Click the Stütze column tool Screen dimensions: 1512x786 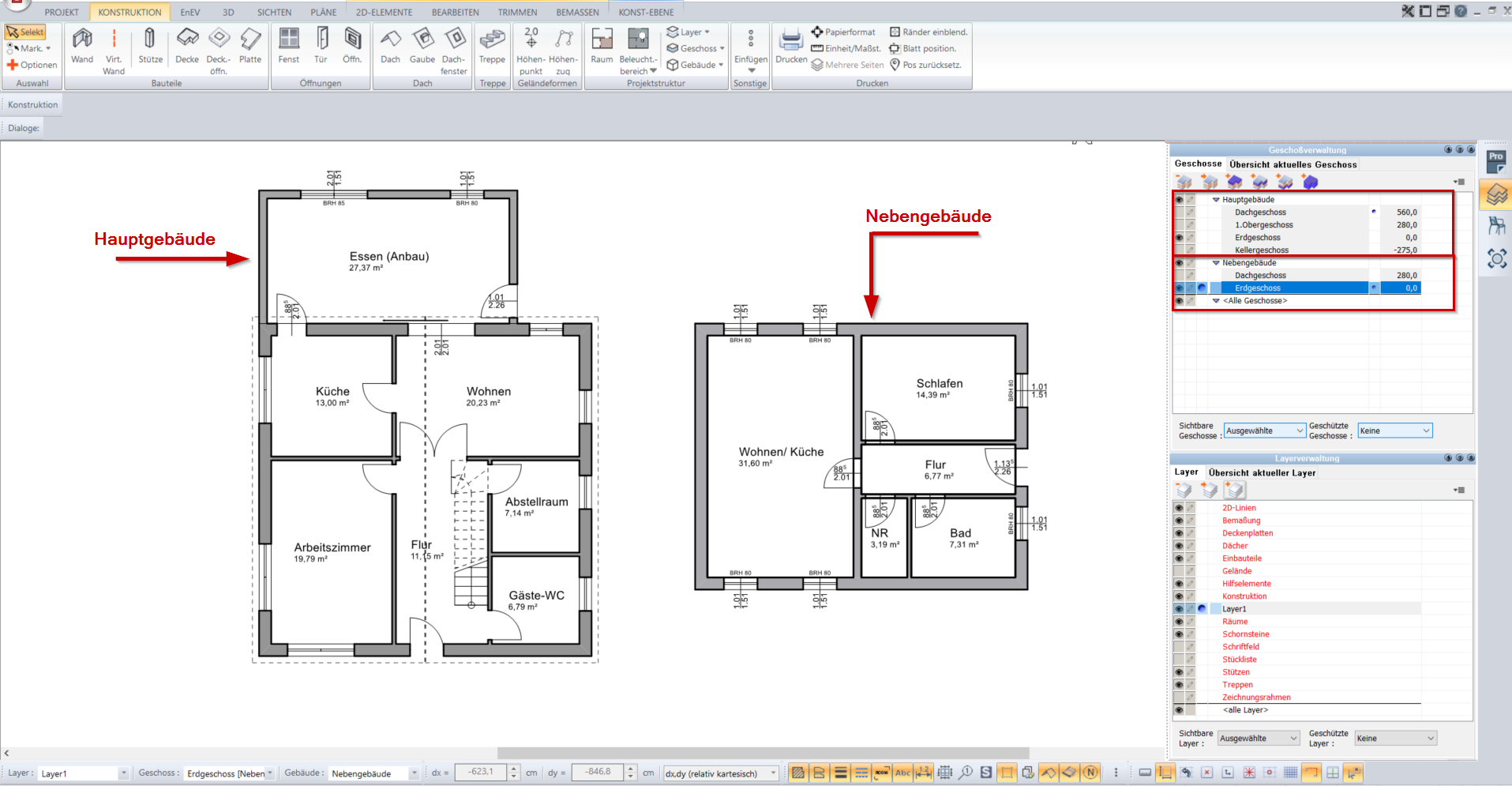coord(150,47)
